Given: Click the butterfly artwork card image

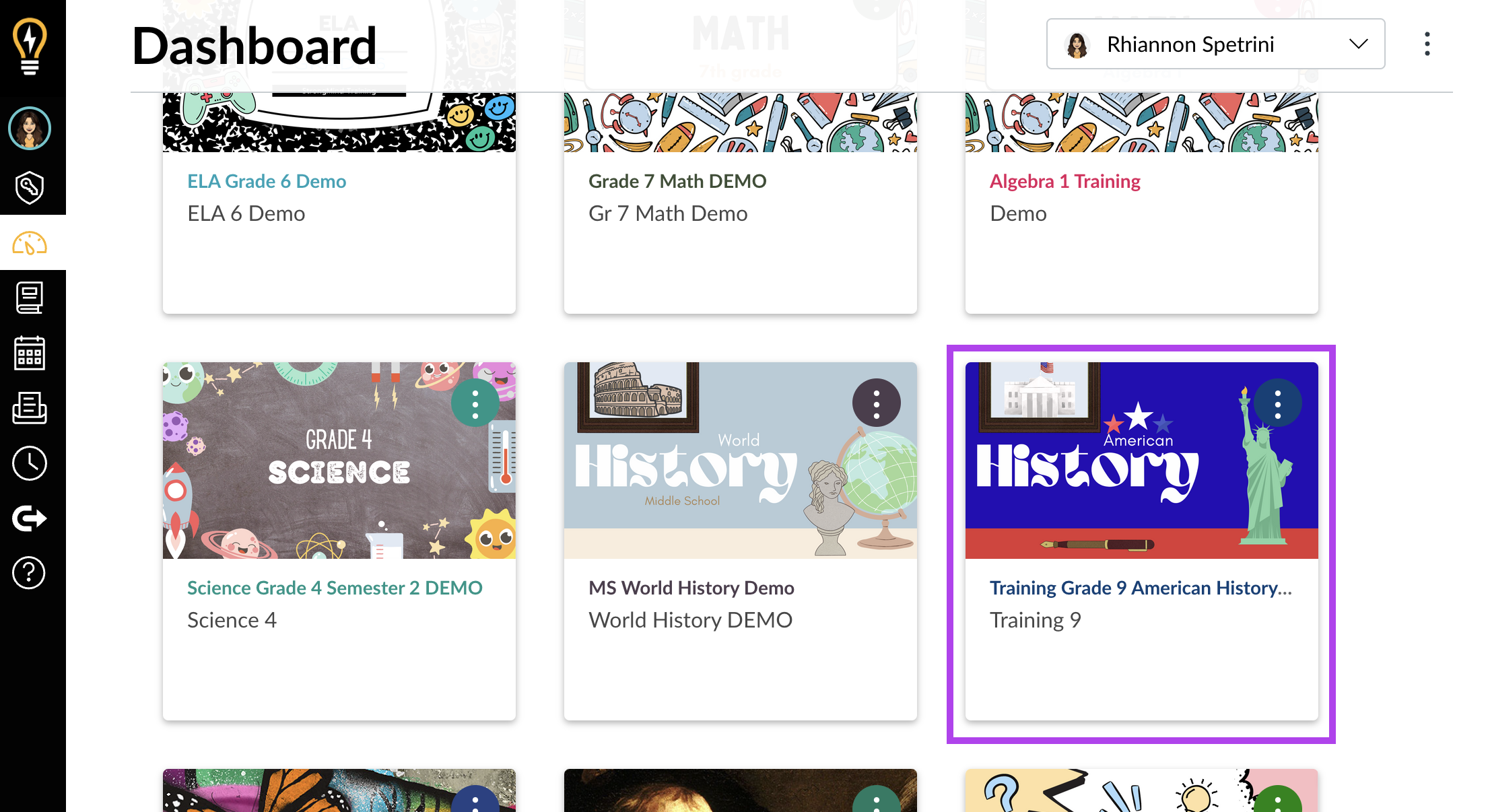Looking at the screenshot, I should pyautogui.click(x=339, y=790).
